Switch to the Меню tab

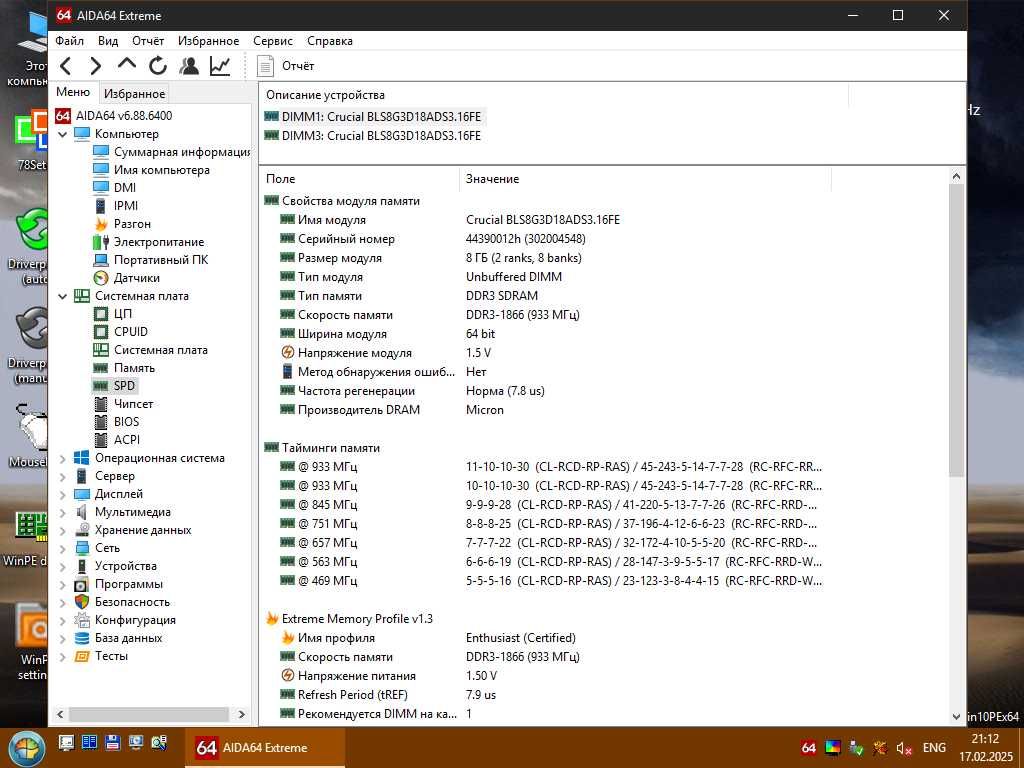(73, 93)
